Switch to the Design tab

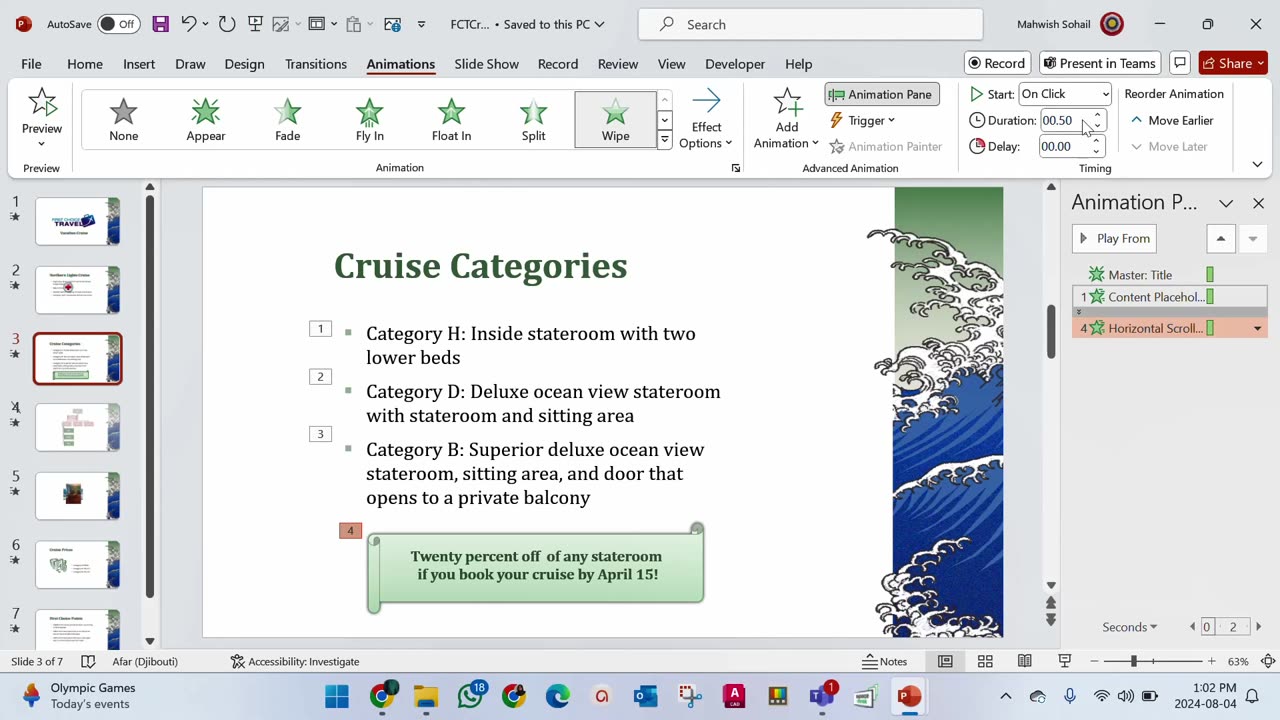click(x=244, y=64)
